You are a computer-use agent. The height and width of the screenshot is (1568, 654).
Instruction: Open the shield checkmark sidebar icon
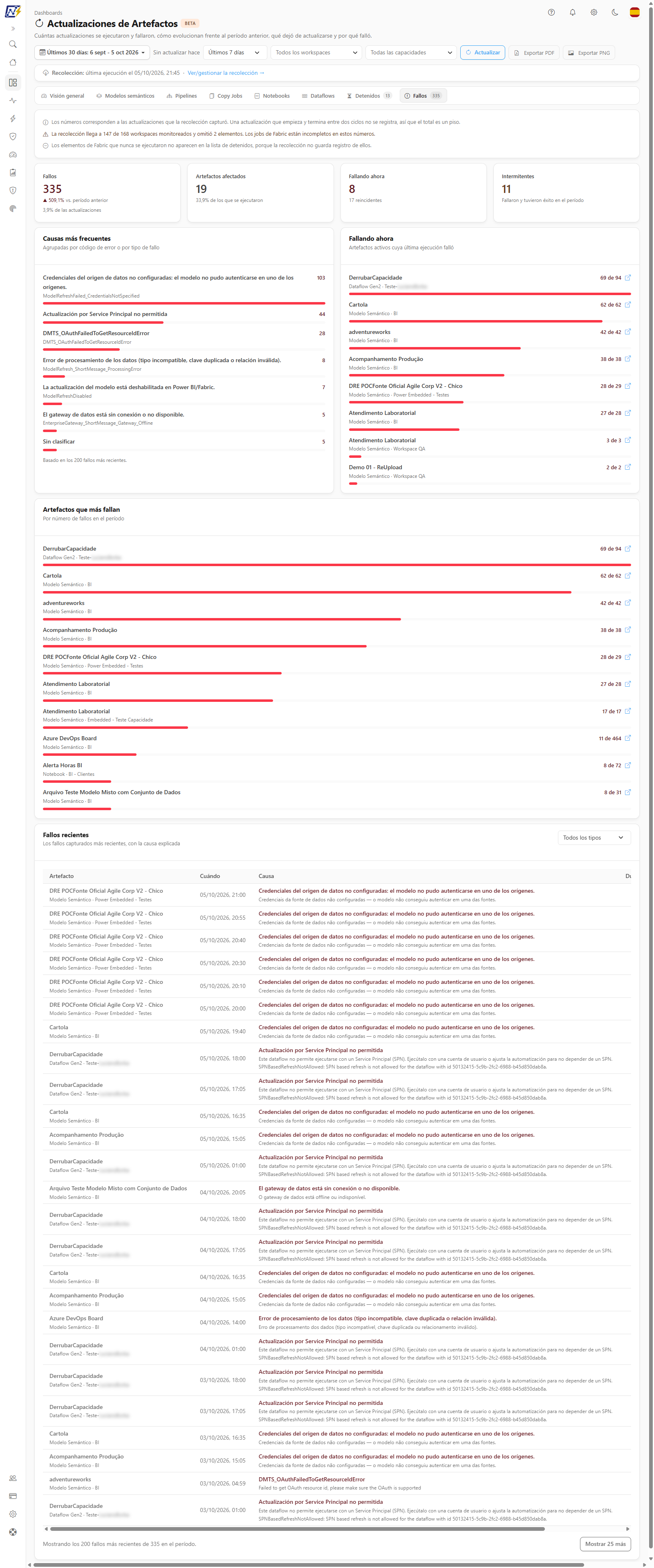click(13, 137)
